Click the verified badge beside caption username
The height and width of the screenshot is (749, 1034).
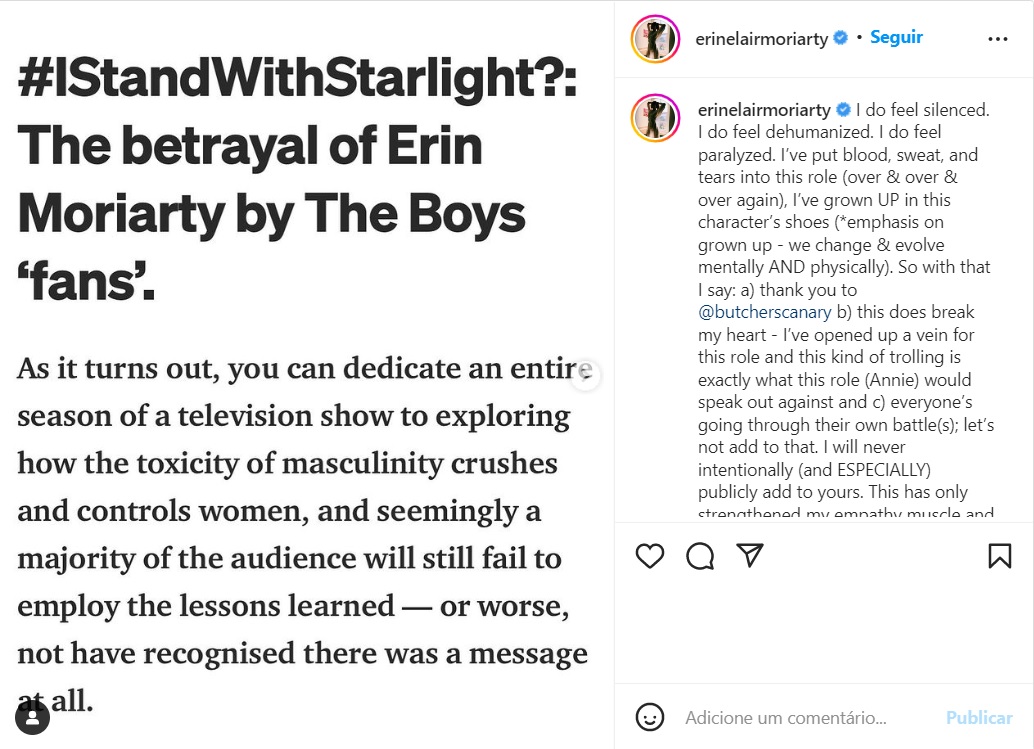(843, 110)
